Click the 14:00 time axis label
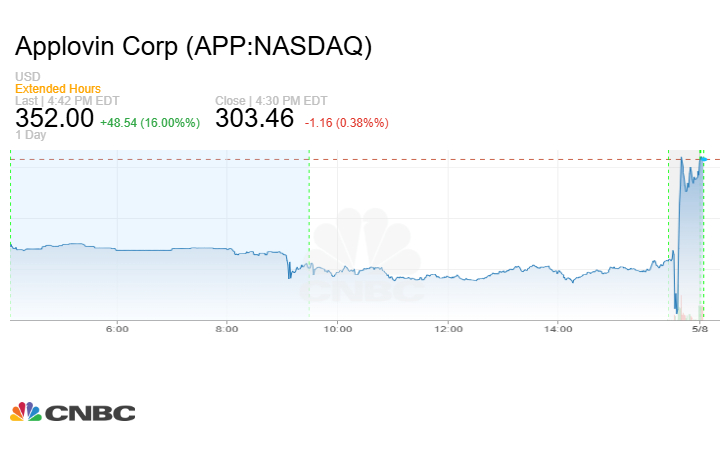The image size is (720, 450). click(558, 329)
